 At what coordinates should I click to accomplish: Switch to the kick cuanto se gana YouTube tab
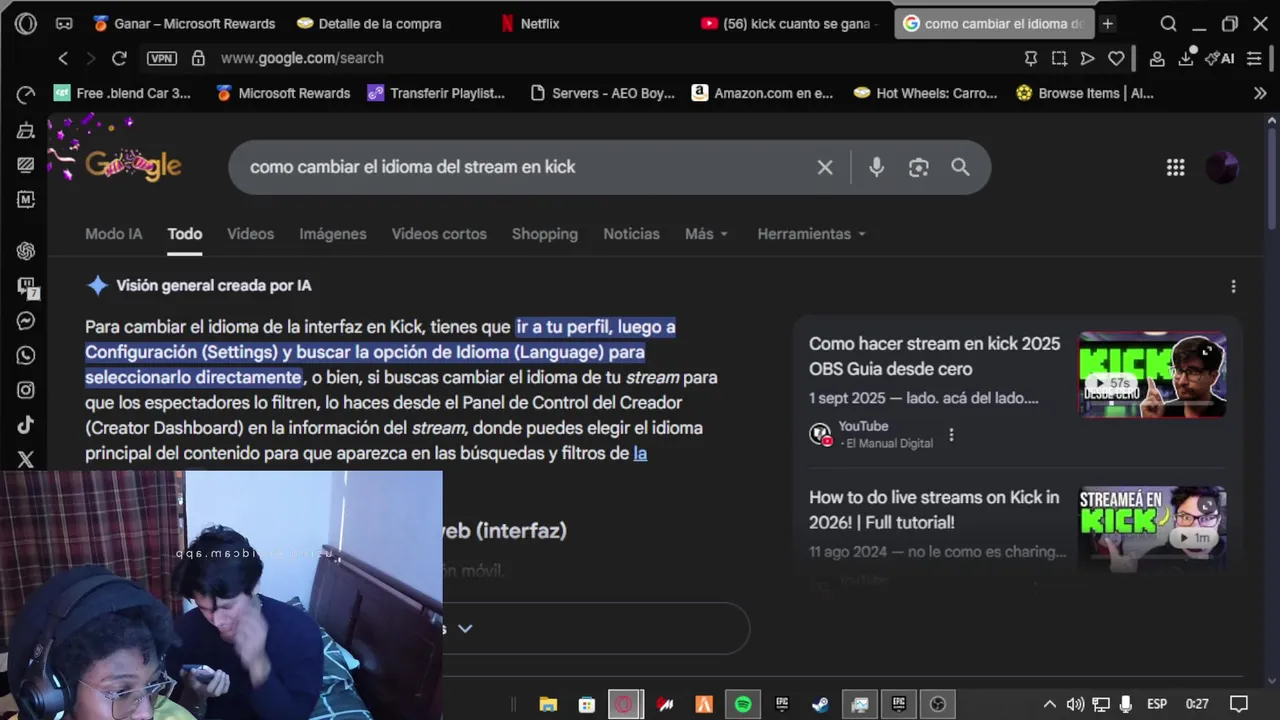[790, 23]
